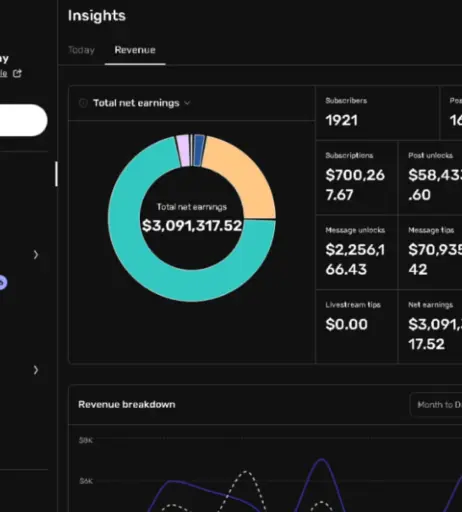The width and height of the screenshot is (462, 512).
Task: Click the $8K axis label
Action: (86, 440)
